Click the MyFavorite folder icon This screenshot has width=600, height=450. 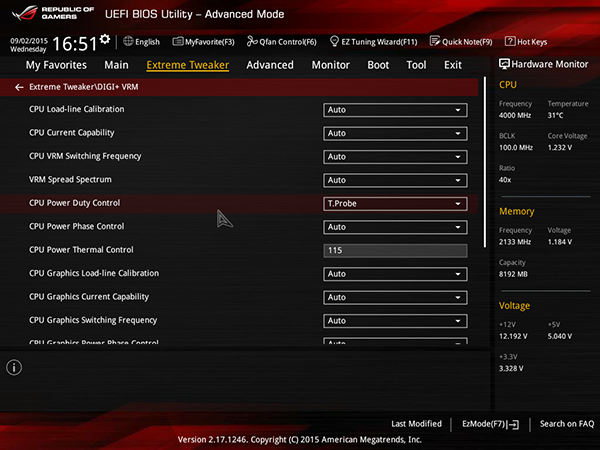point(178,41)
